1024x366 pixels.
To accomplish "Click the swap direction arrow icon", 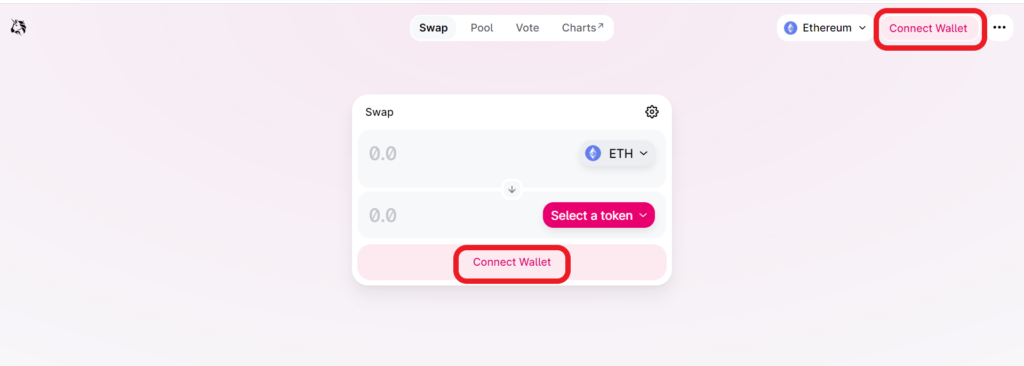I will (512, 190).
